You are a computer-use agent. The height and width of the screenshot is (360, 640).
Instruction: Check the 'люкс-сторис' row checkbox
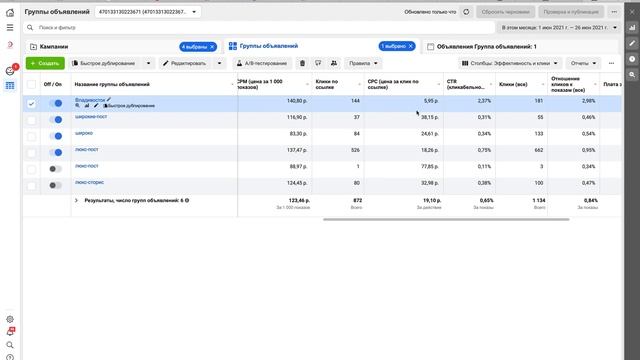31,186
